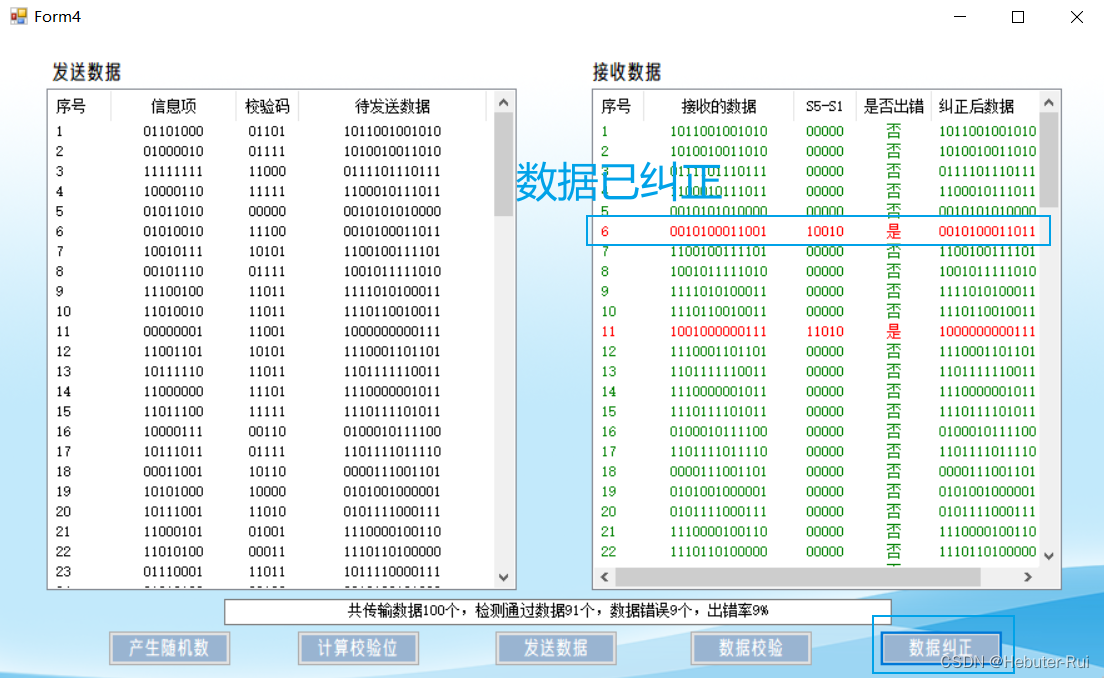Click 待发送数据 value 0010100011011

[392, 232]
